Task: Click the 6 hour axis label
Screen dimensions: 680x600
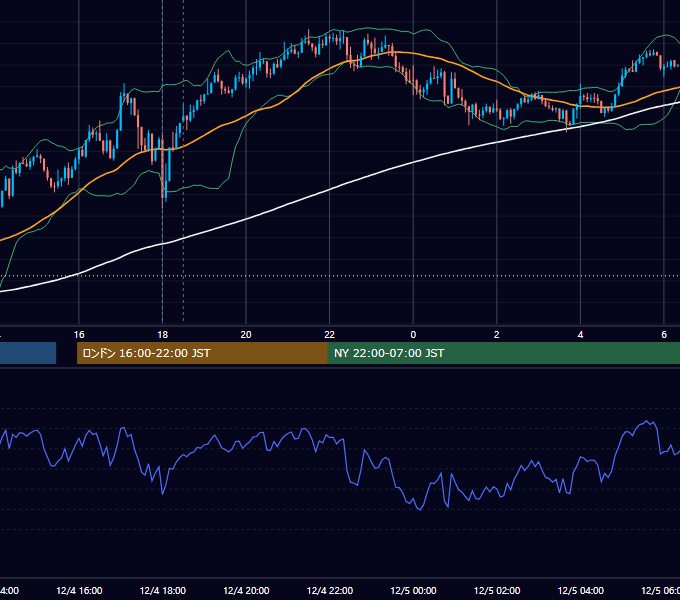Action: pos(664,335)
